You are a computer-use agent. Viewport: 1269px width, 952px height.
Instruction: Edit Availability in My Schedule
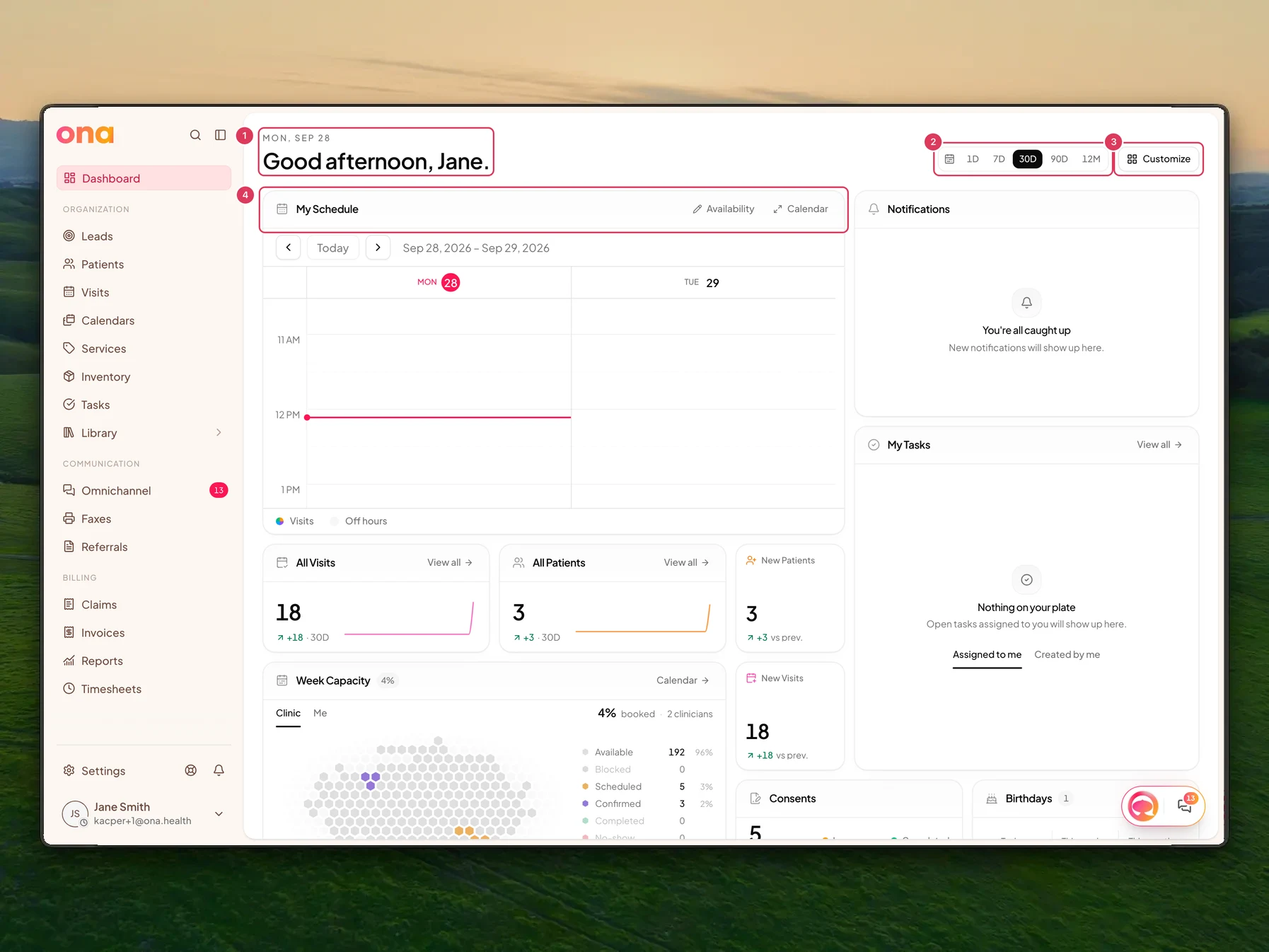[x=723, y=209]
